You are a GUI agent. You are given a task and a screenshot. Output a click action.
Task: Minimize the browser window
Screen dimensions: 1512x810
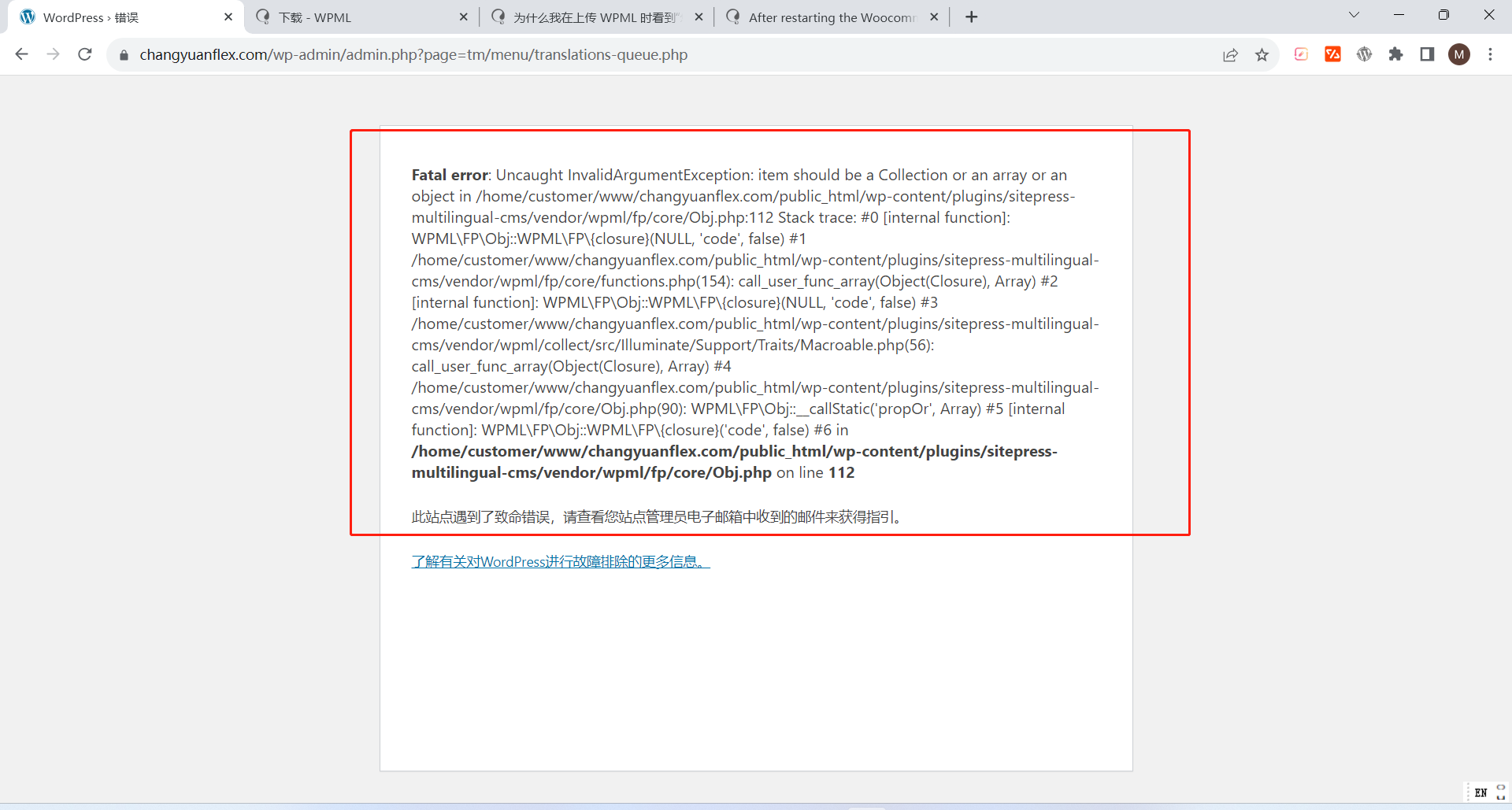[x=1399, y=15]
